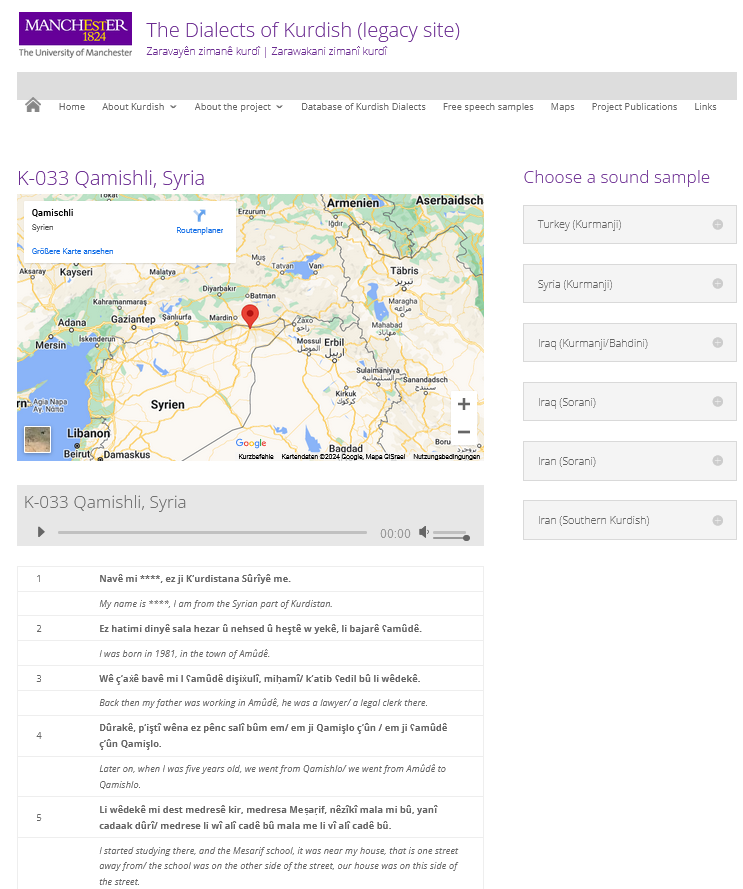Click 'K-033 Qamishli, Syria' page heading
Viewport: 743px width, 889px height.
click(111, 178)
